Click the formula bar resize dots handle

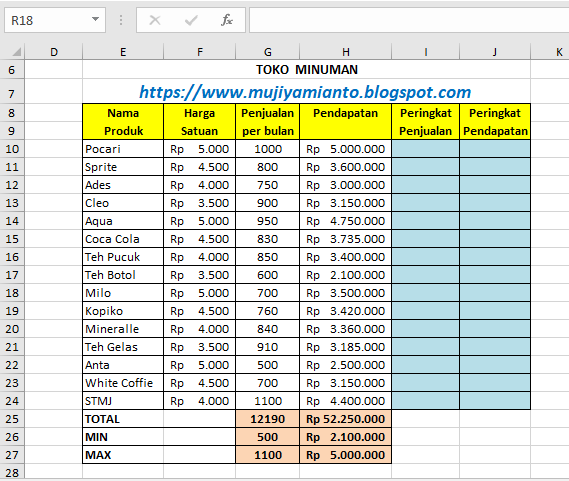coord(121,20)
